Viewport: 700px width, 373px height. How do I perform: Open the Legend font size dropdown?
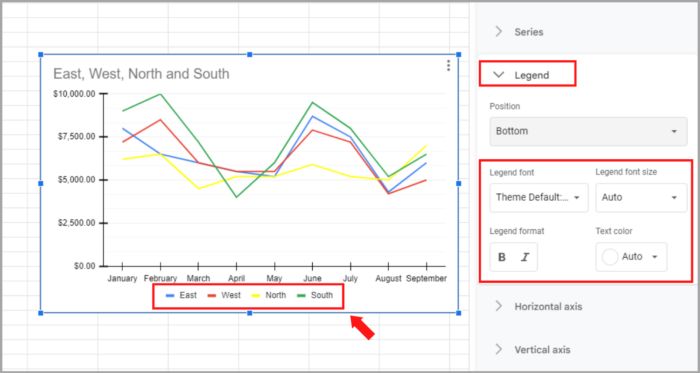click(x=641, y=197)
